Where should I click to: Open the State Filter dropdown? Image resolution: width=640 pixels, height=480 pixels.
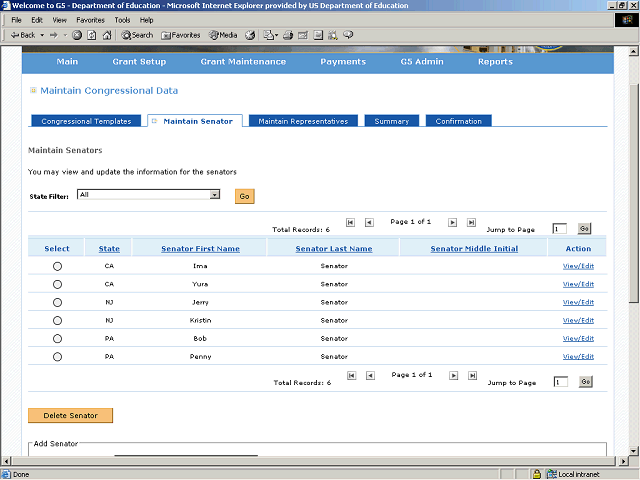(x=215, y=195)
